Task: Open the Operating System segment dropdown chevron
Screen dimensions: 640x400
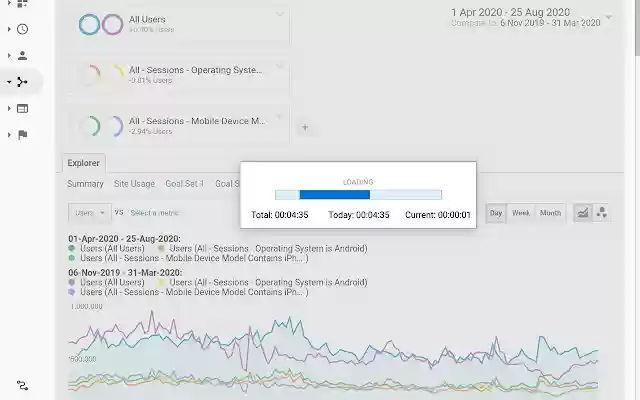Action: (280, 65)
